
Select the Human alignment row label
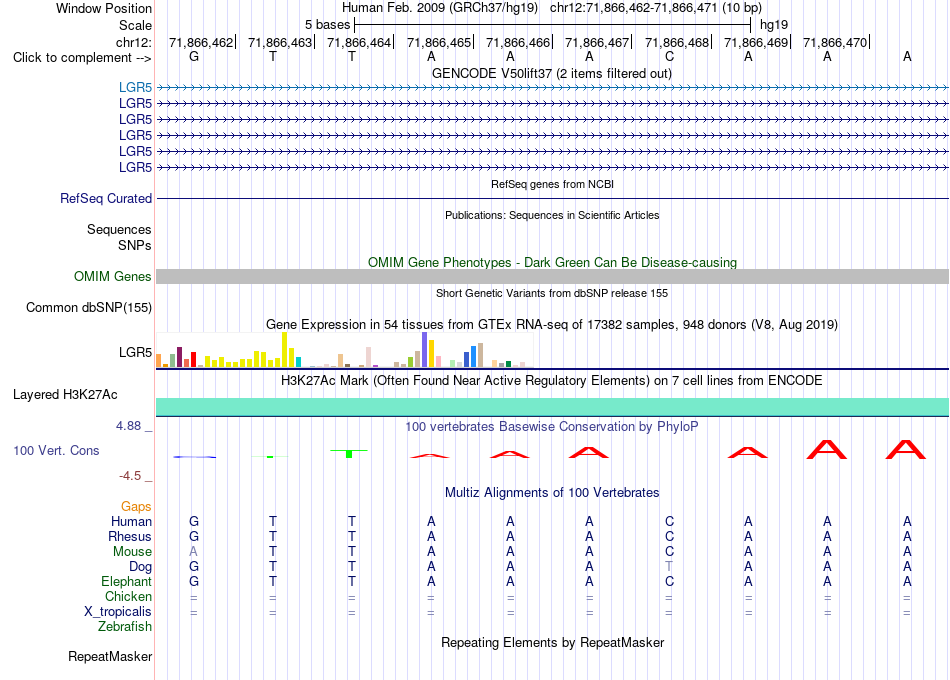131,521
